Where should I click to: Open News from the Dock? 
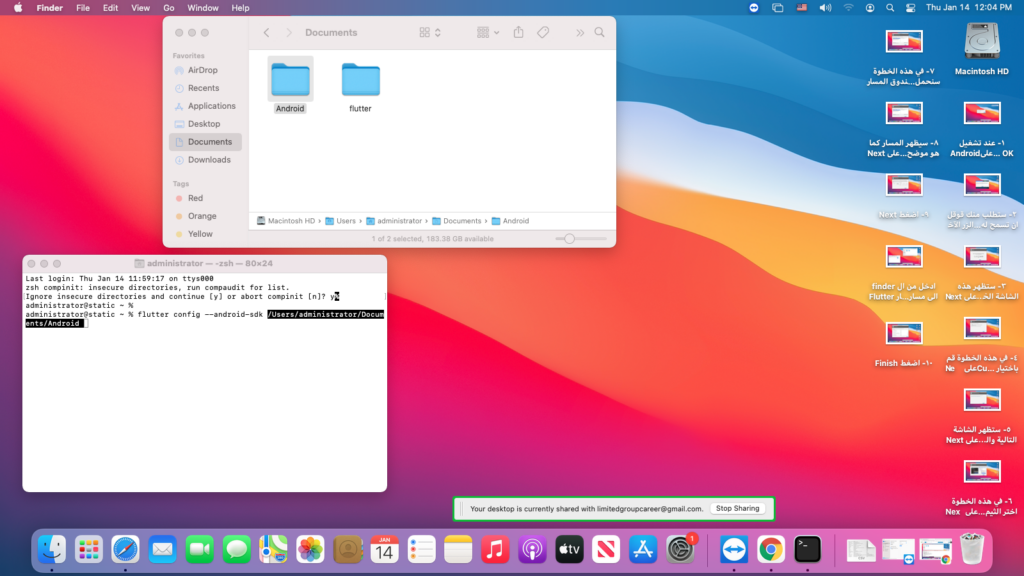606,549
